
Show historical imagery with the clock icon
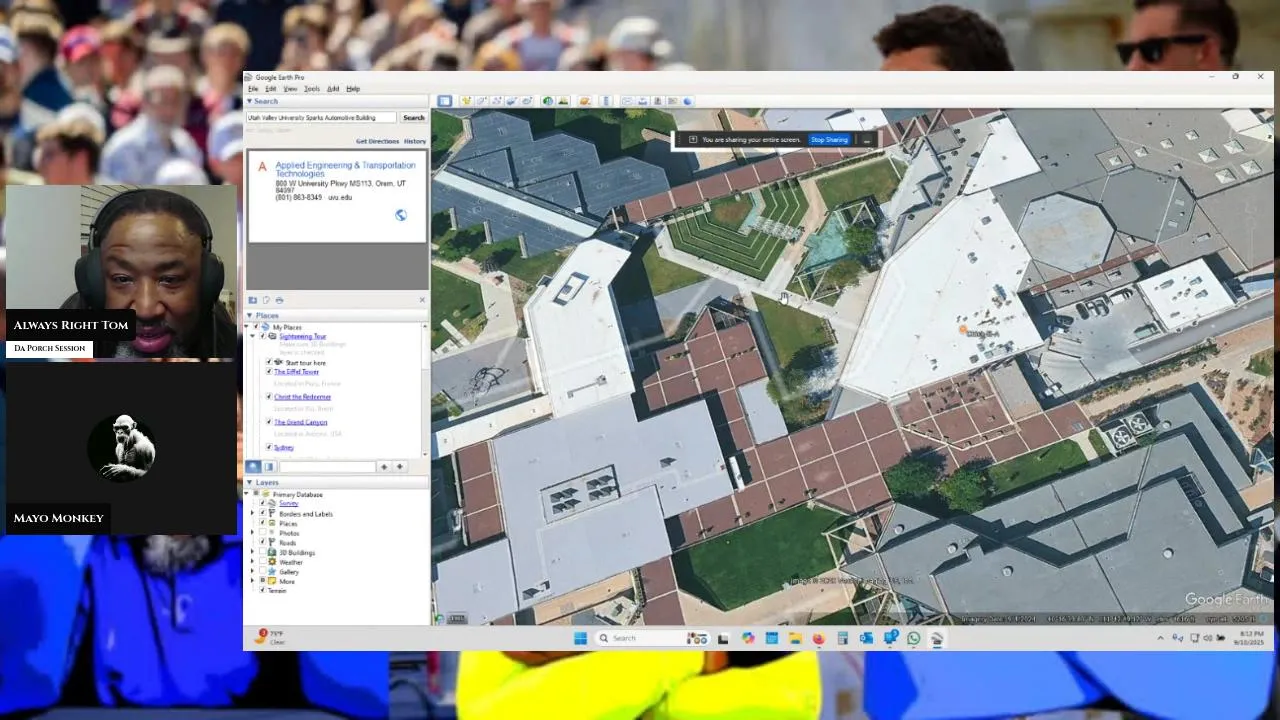[548, 101]
